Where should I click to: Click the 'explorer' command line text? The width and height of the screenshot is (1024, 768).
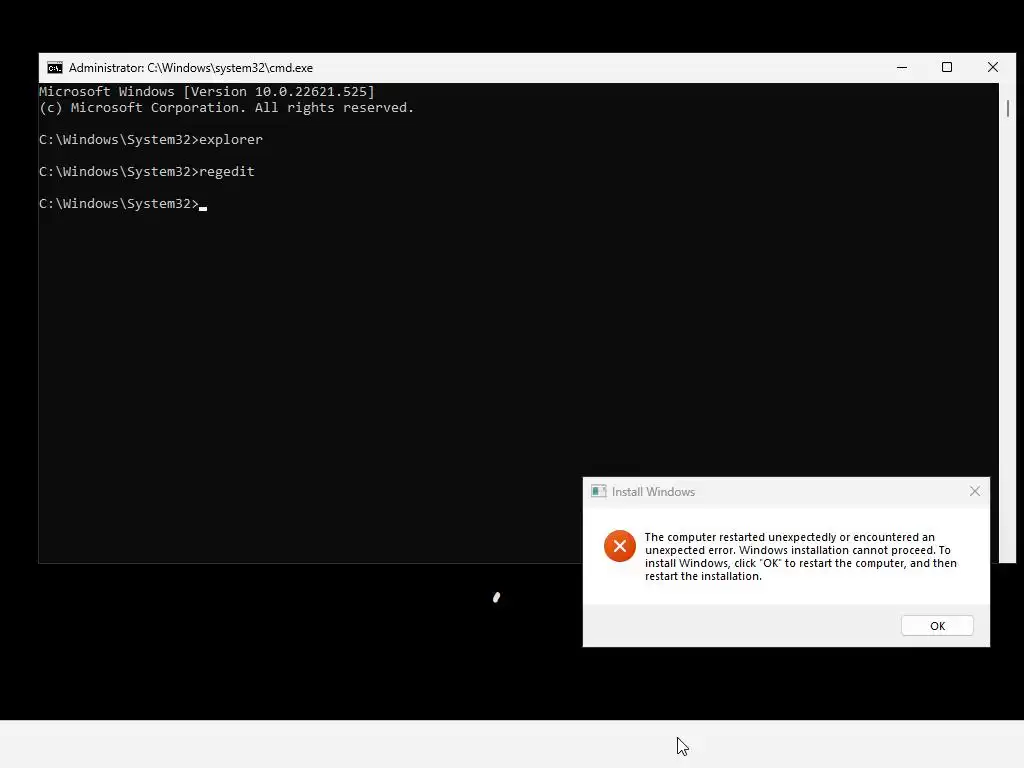[x=231, y=139]
